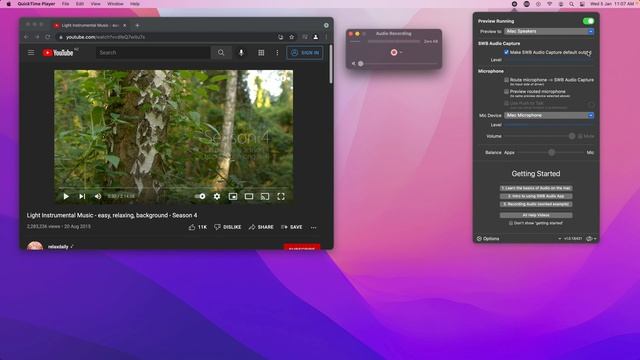Open Learn the basics of Audio video
Image resolution: width=640 pixels, height=360 pixels.
(x=536, y=188)
